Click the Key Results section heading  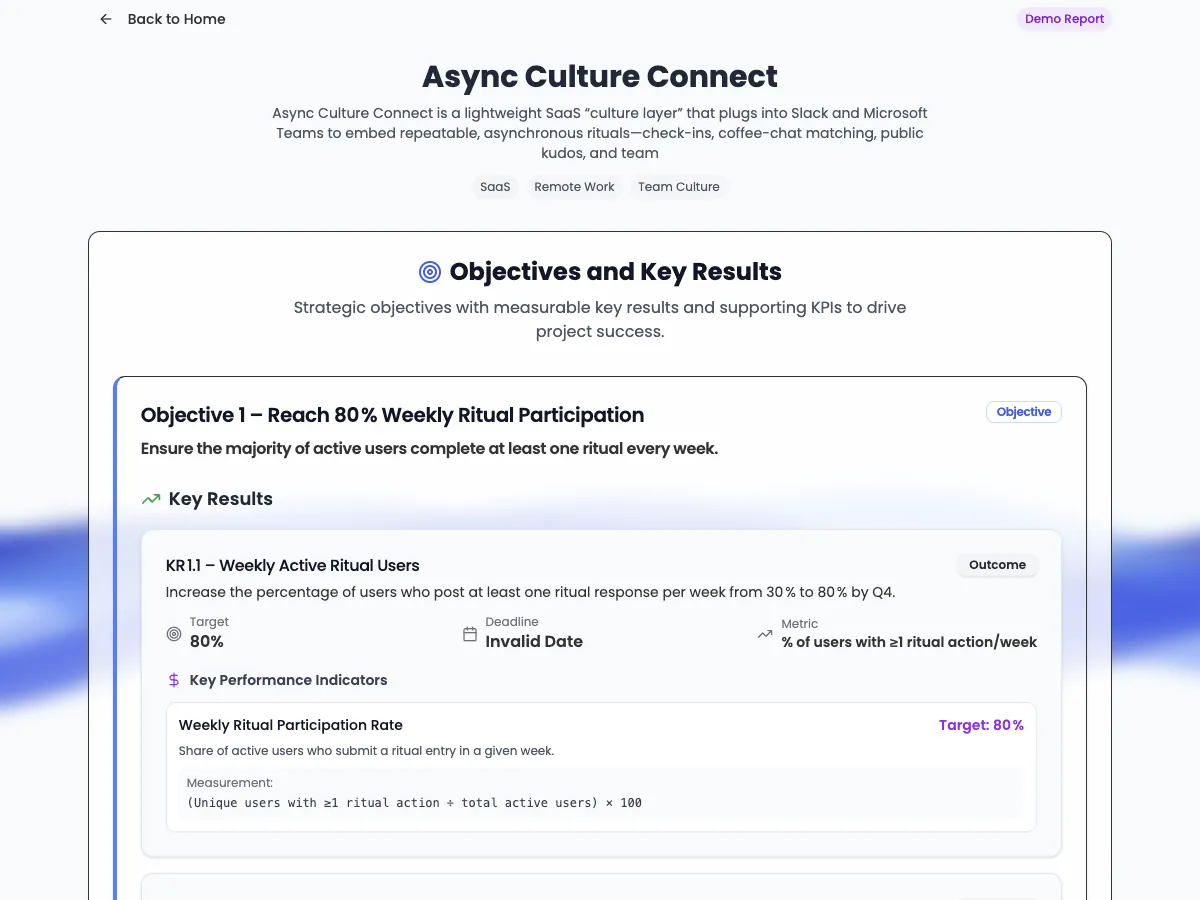click(221, 499)
